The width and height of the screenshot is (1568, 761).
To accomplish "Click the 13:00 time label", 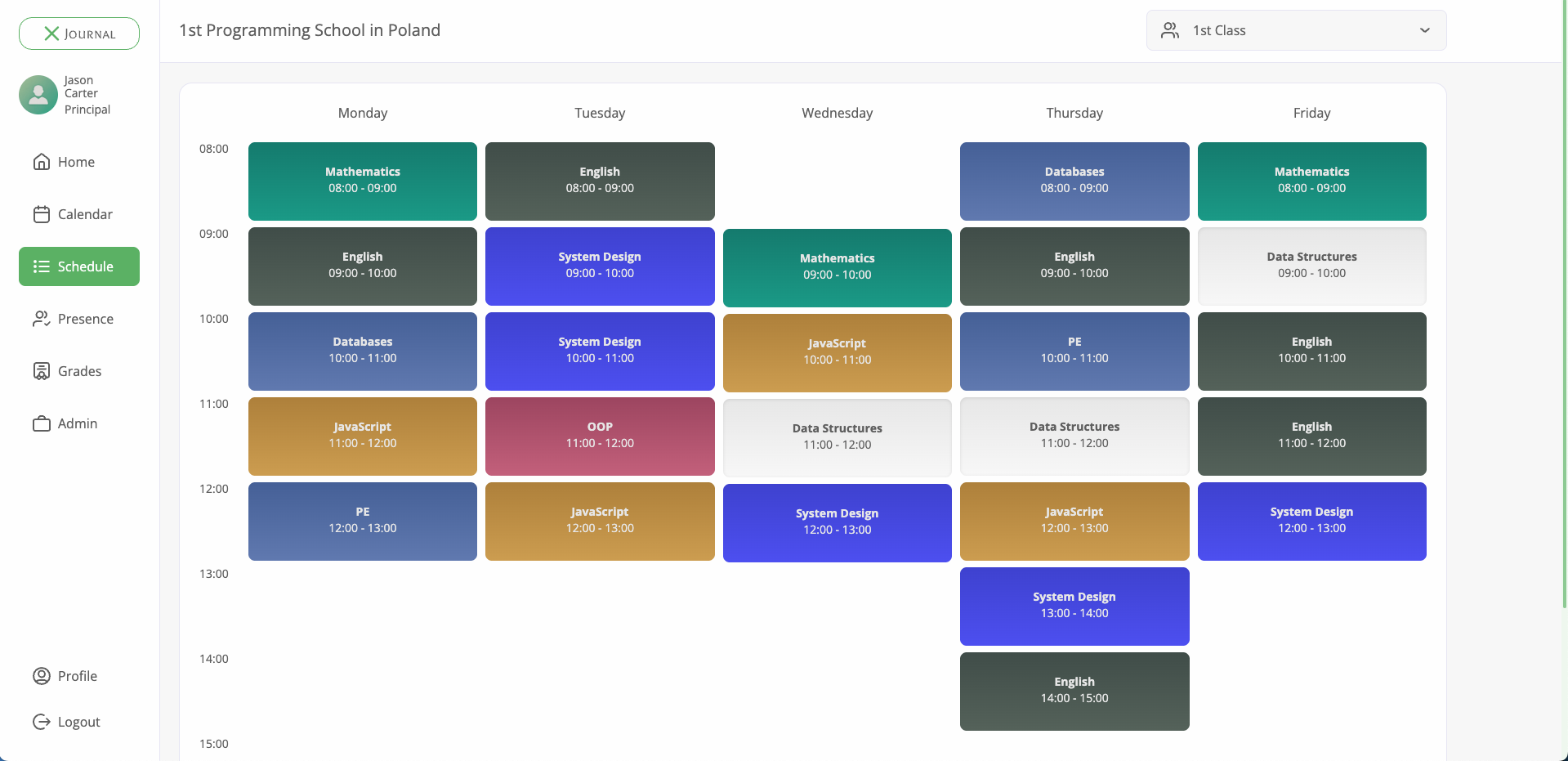I will tap(214, 574).
